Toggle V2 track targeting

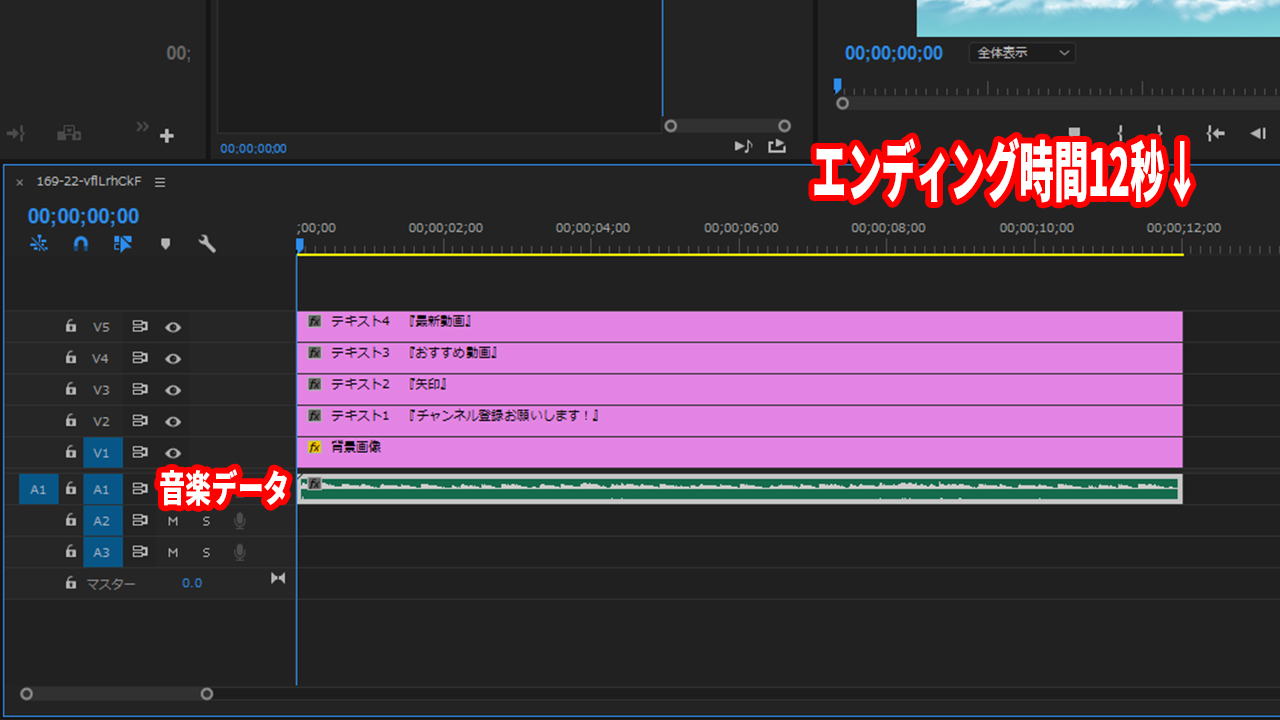(102, 421)
